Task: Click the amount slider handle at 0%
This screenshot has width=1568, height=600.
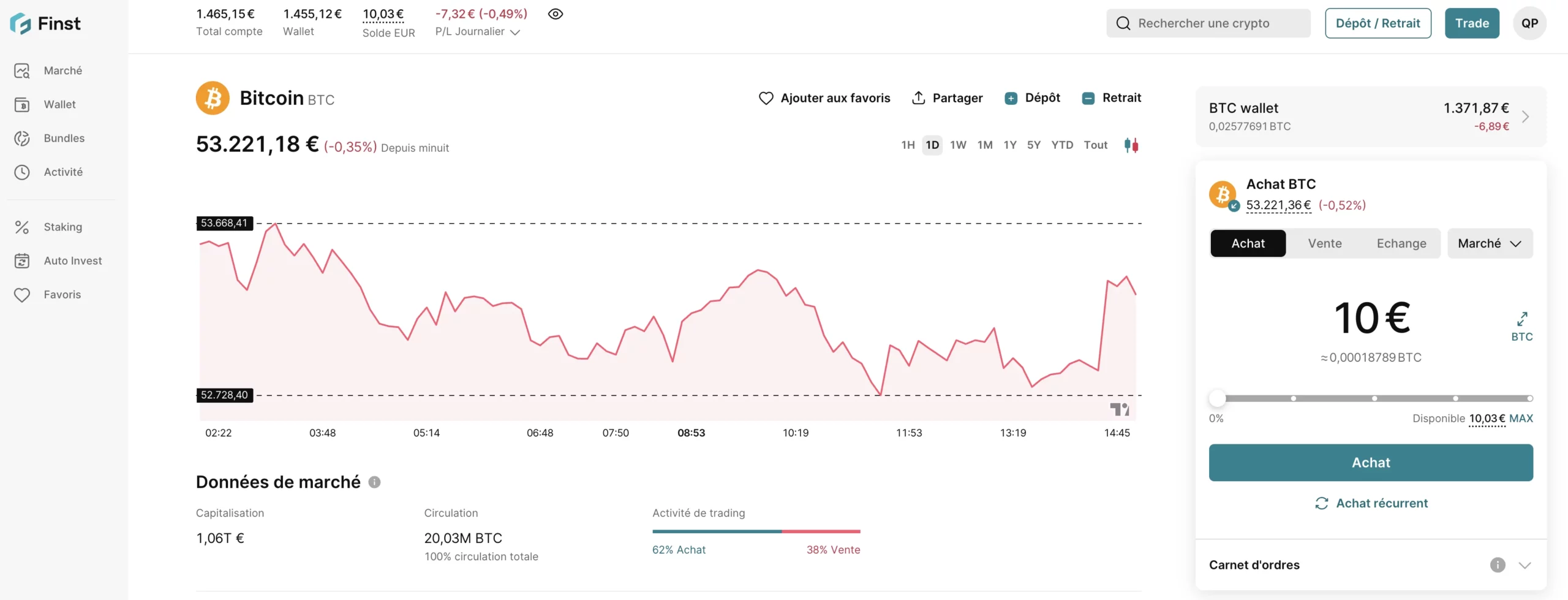Action: 1218,398
